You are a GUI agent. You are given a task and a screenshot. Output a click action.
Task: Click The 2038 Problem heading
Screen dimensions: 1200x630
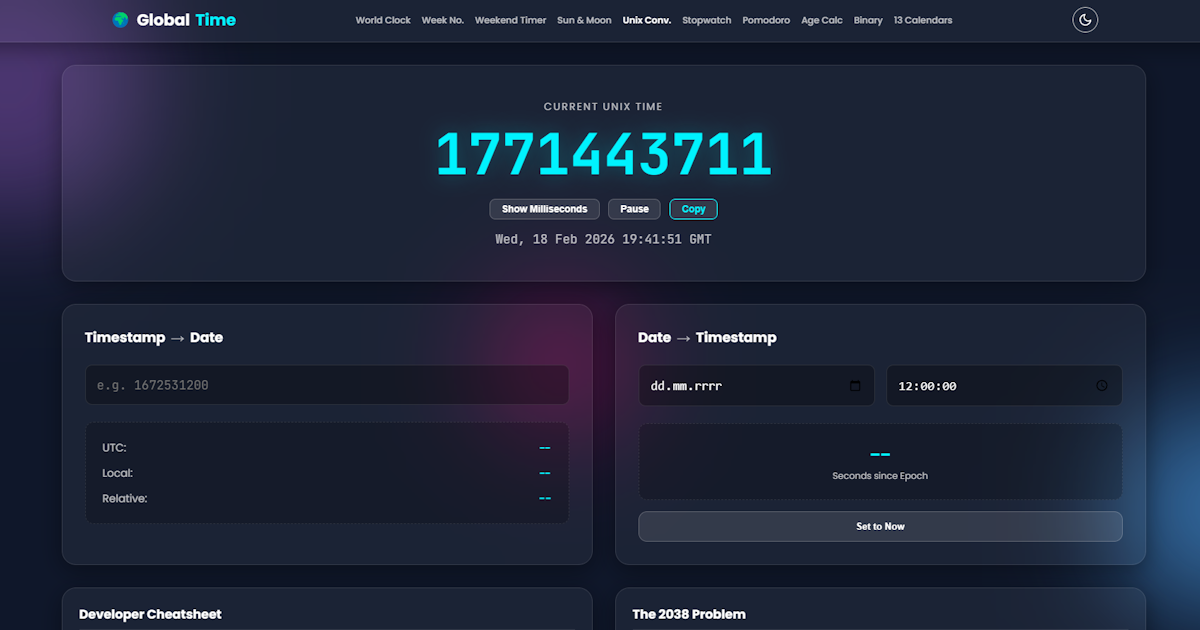point(689,614)
